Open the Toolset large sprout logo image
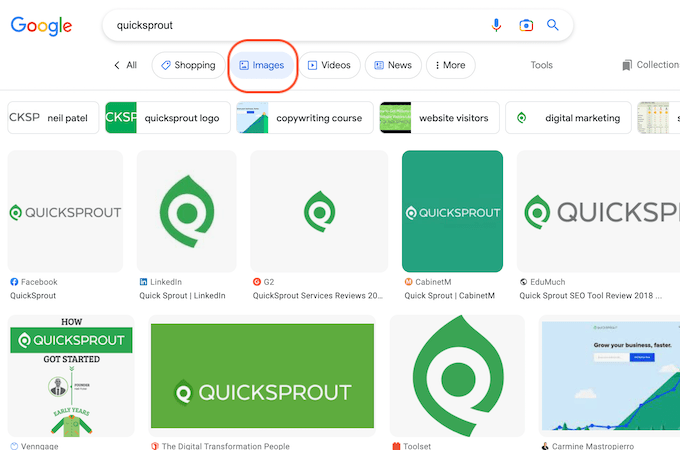Screen dimensions: 680x450 [457, 376]
